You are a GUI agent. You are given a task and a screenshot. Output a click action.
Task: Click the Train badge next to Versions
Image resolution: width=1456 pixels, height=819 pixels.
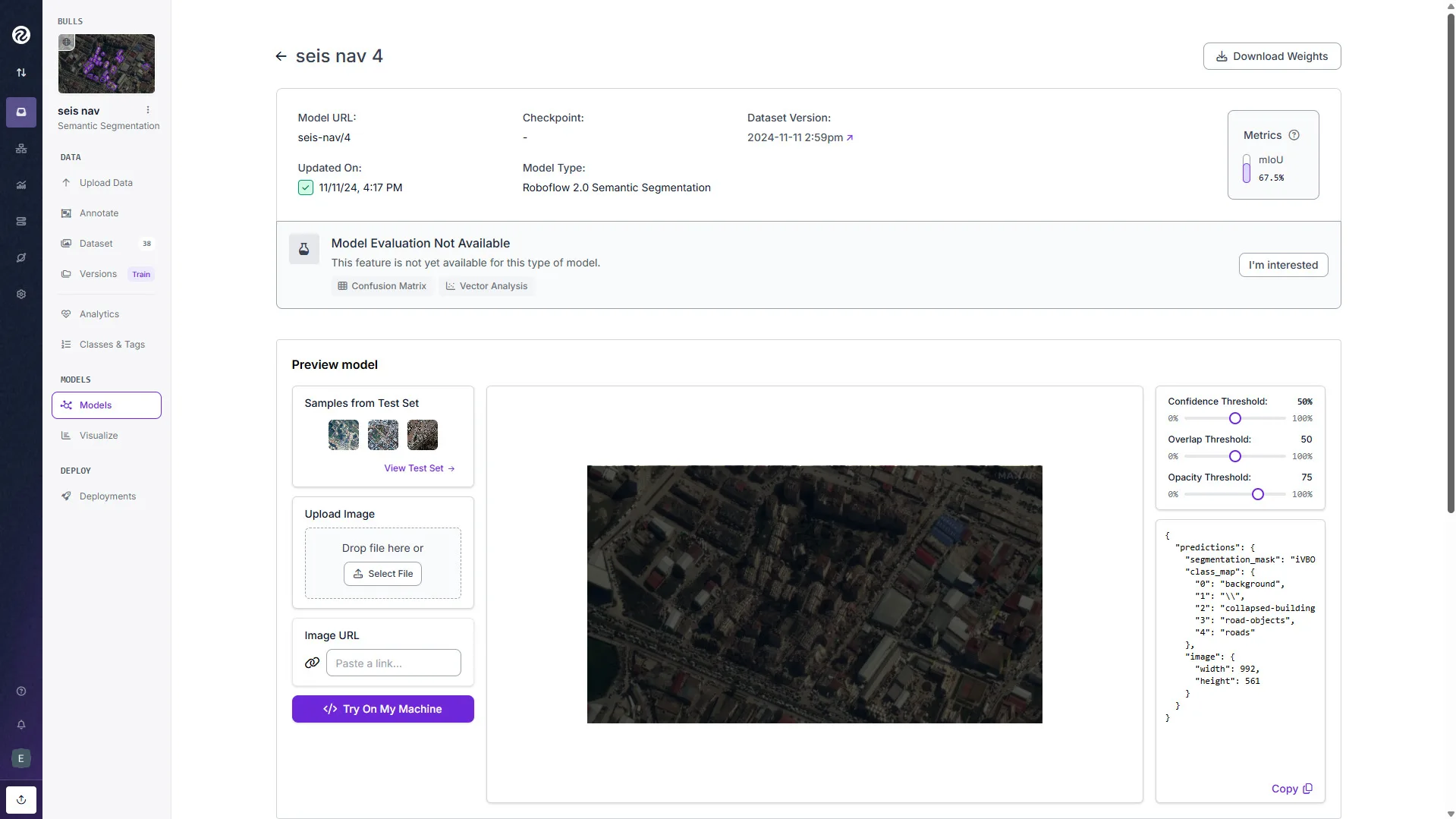click(x=141, y=275)
